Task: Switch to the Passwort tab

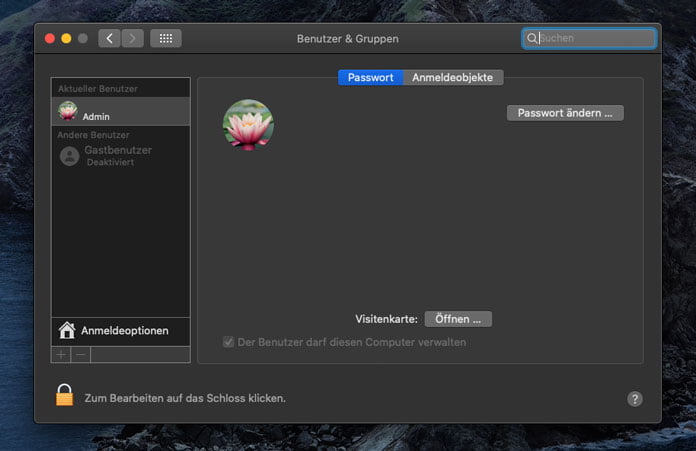Action: [x=370, y=77]
